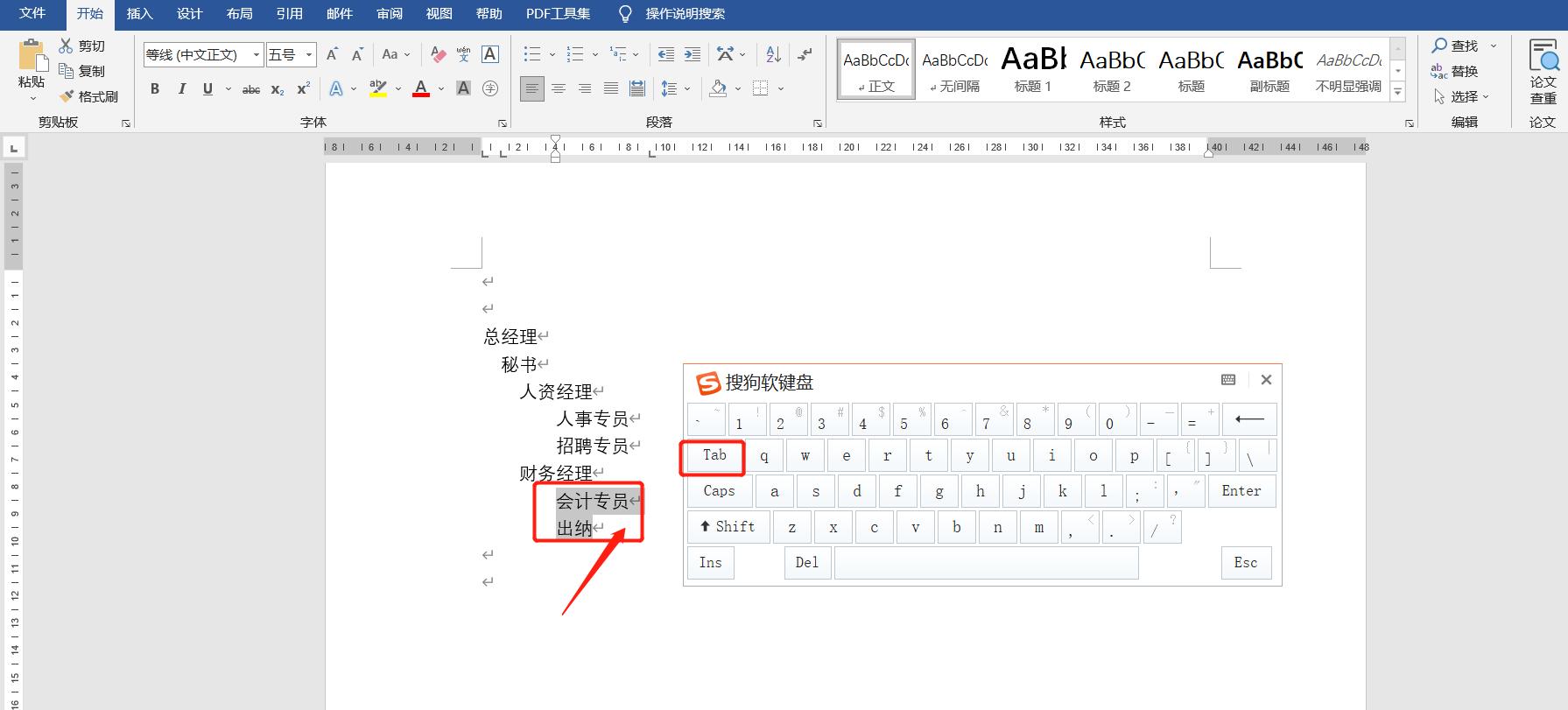
Task: Open the paper check (论文查重) tool
Action: 1543,72
